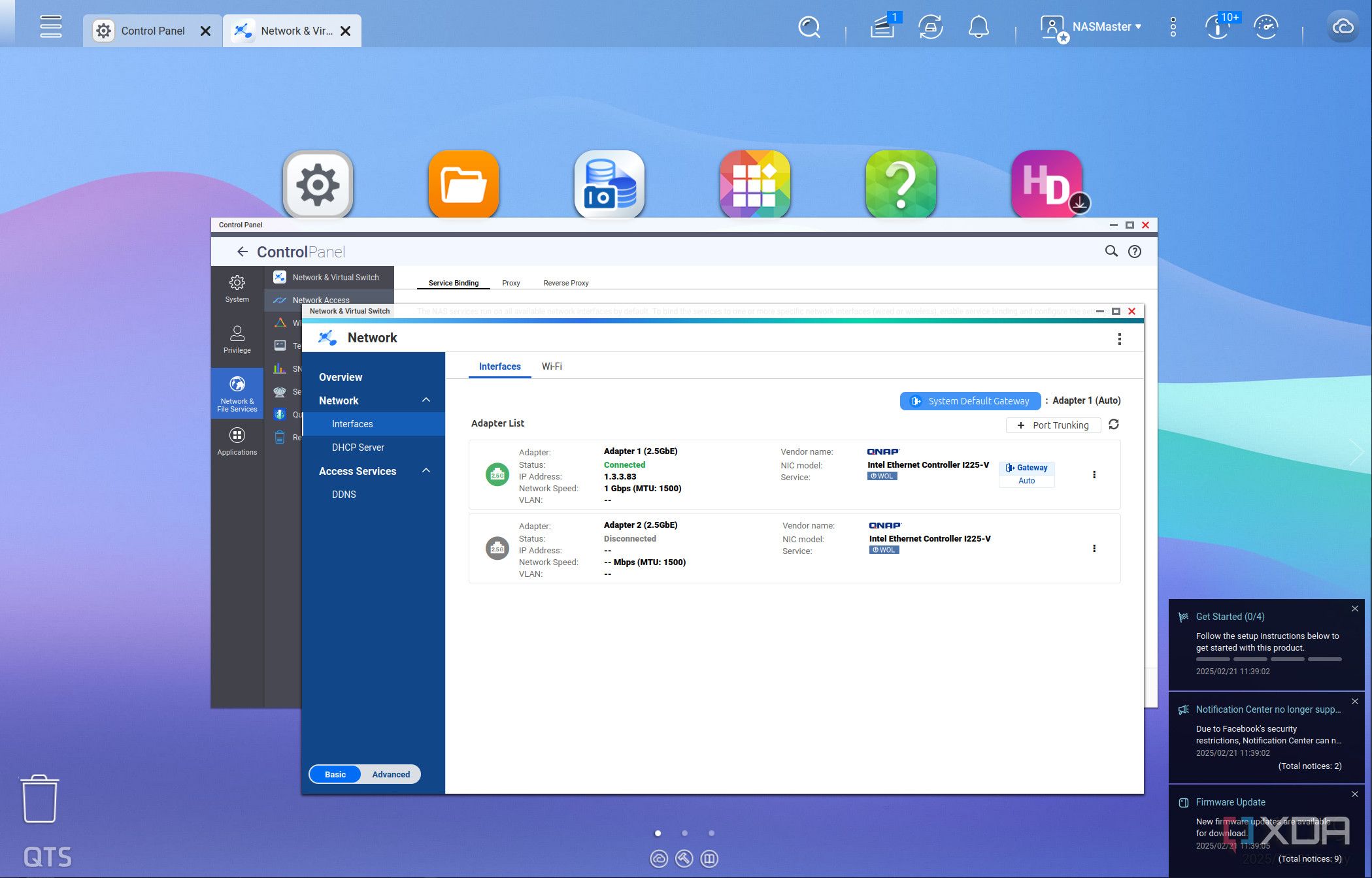The width and height of the screenshot is (1372, 878).
Task: Open the desktop search magnifier icon
Action: coord(809,27)
